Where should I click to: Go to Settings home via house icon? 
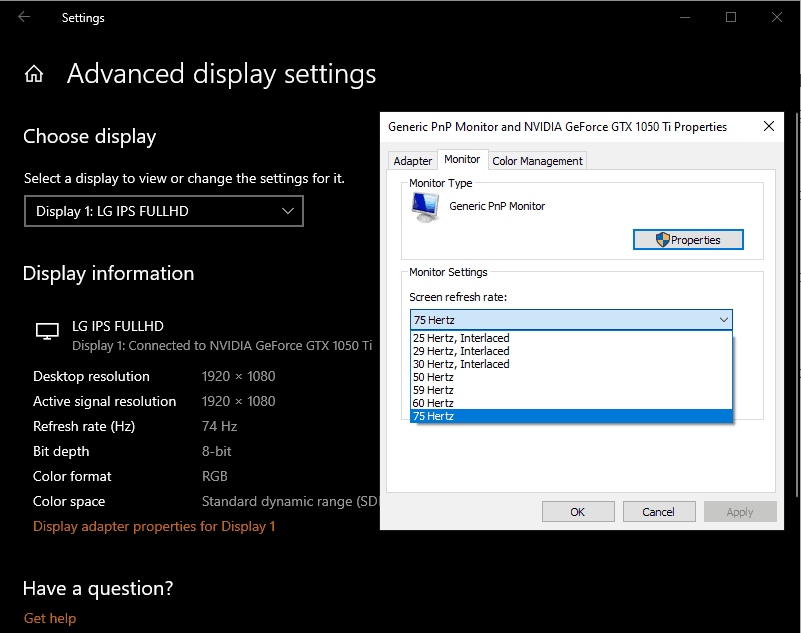point(34,74)
